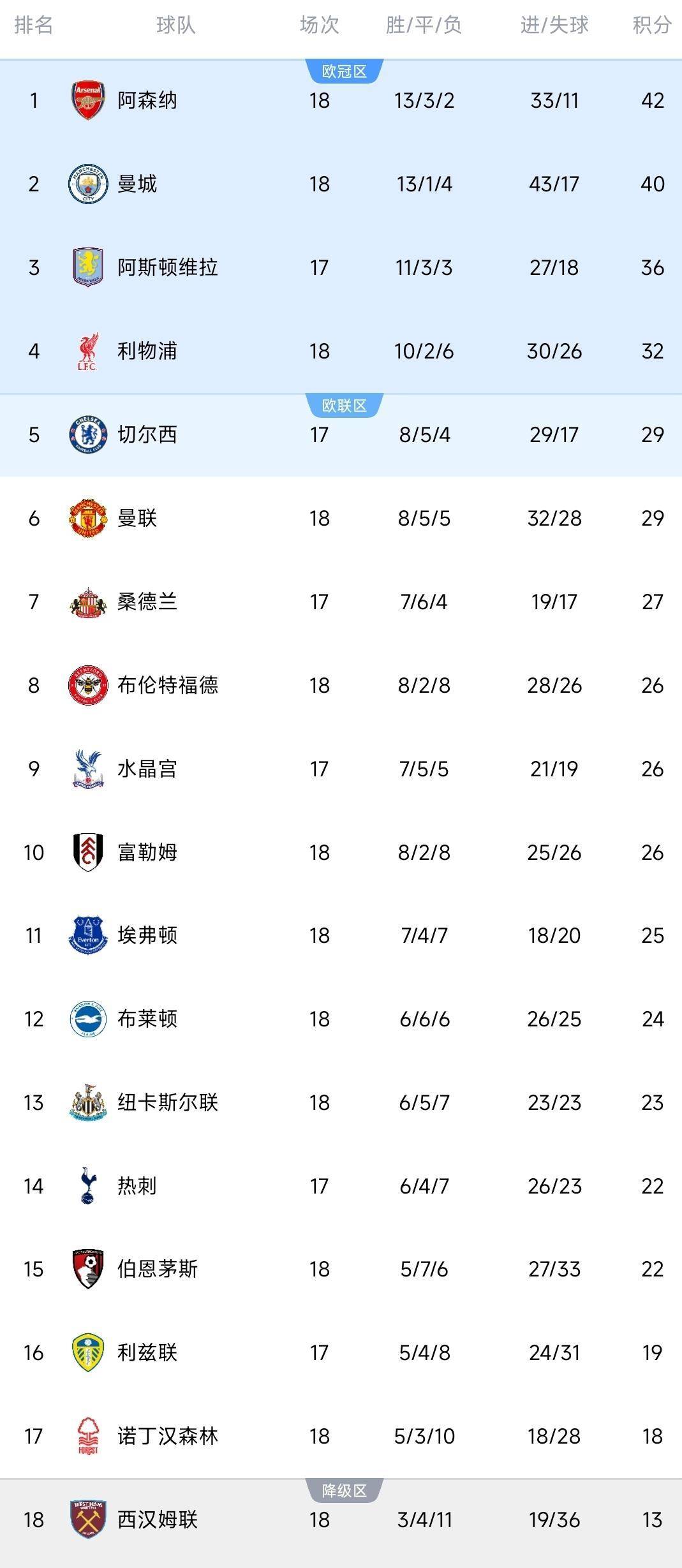Open the 切尔西 team name link
Image resolution: width=682 pixels, height=1568 pixels.
pyautogui.click(x=147, y=434)
